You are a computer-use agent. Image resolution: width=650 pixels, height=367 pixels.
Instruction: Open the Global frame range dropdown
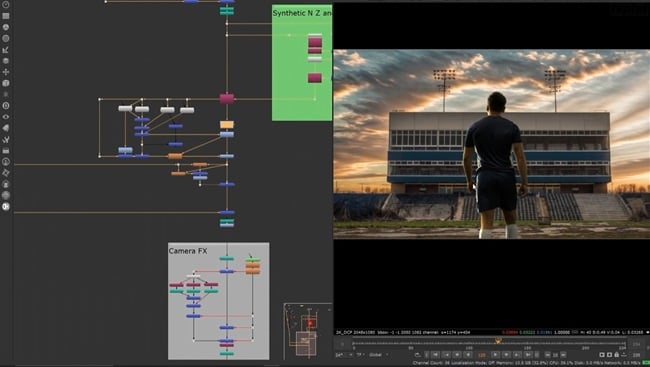[380, 355]
